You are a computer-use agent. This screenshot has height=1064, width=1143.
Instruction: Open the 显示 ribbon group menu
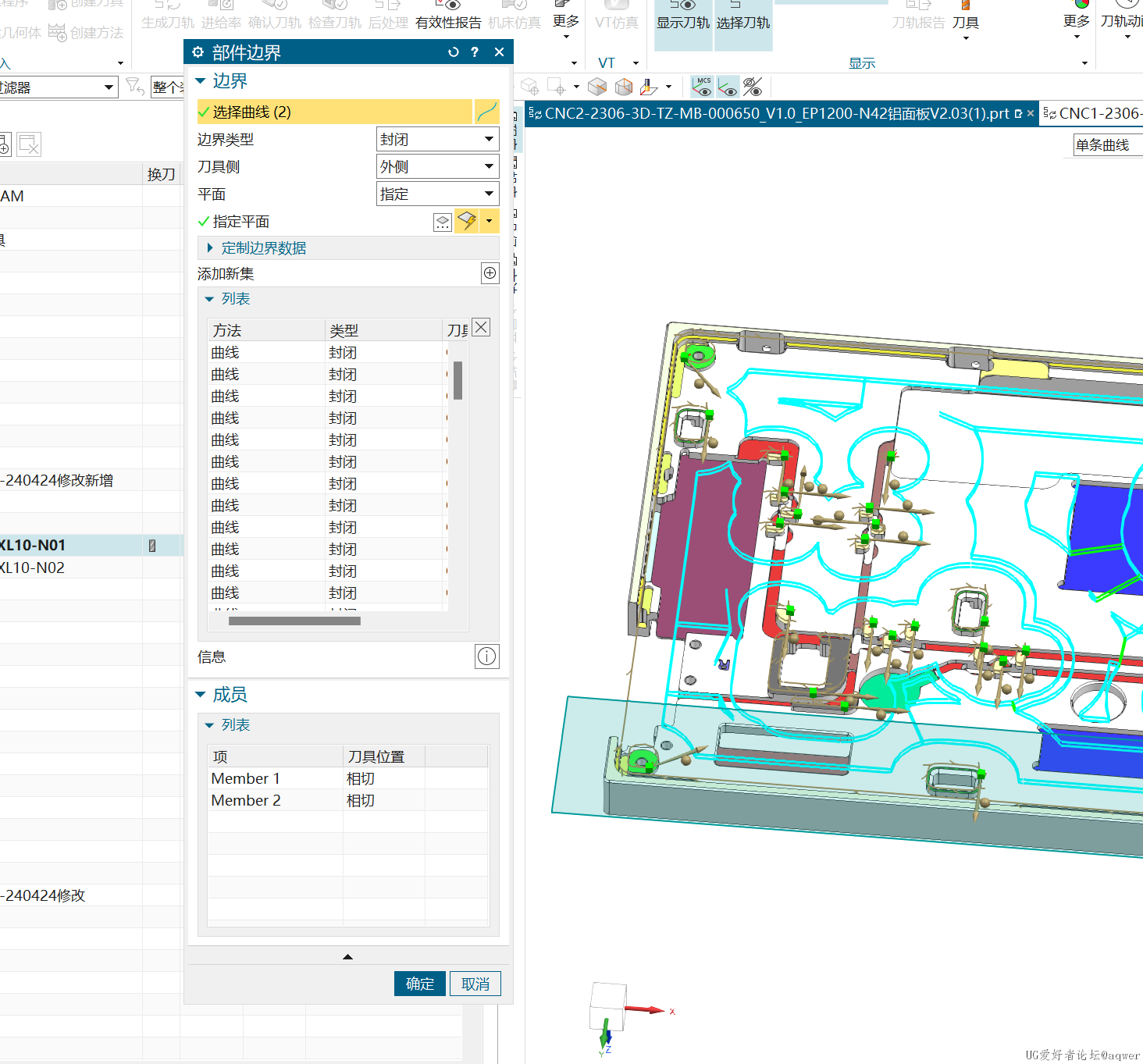coord(1085,63)
